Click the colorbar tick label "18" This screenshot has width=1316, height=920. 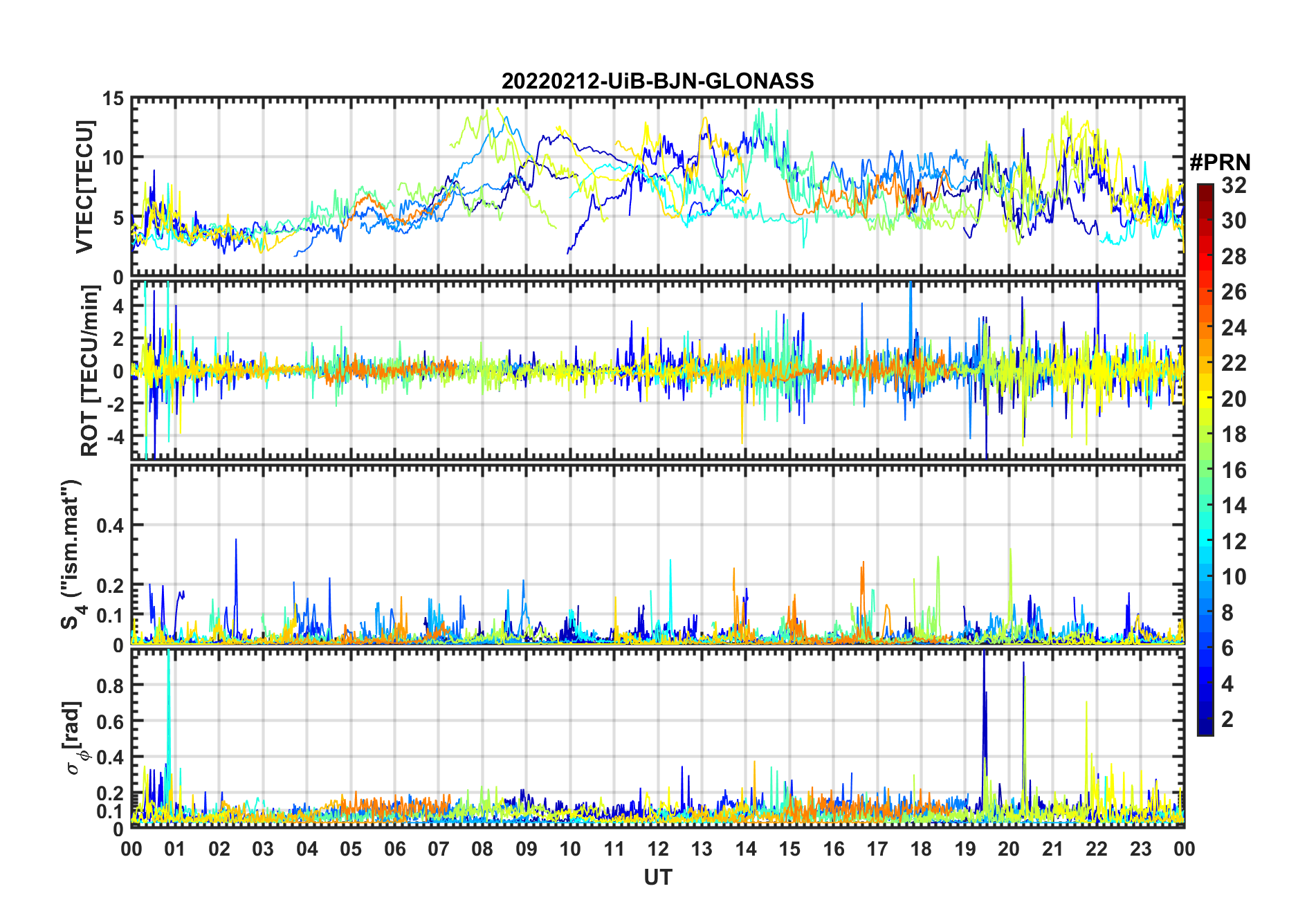coord(1234,434)
